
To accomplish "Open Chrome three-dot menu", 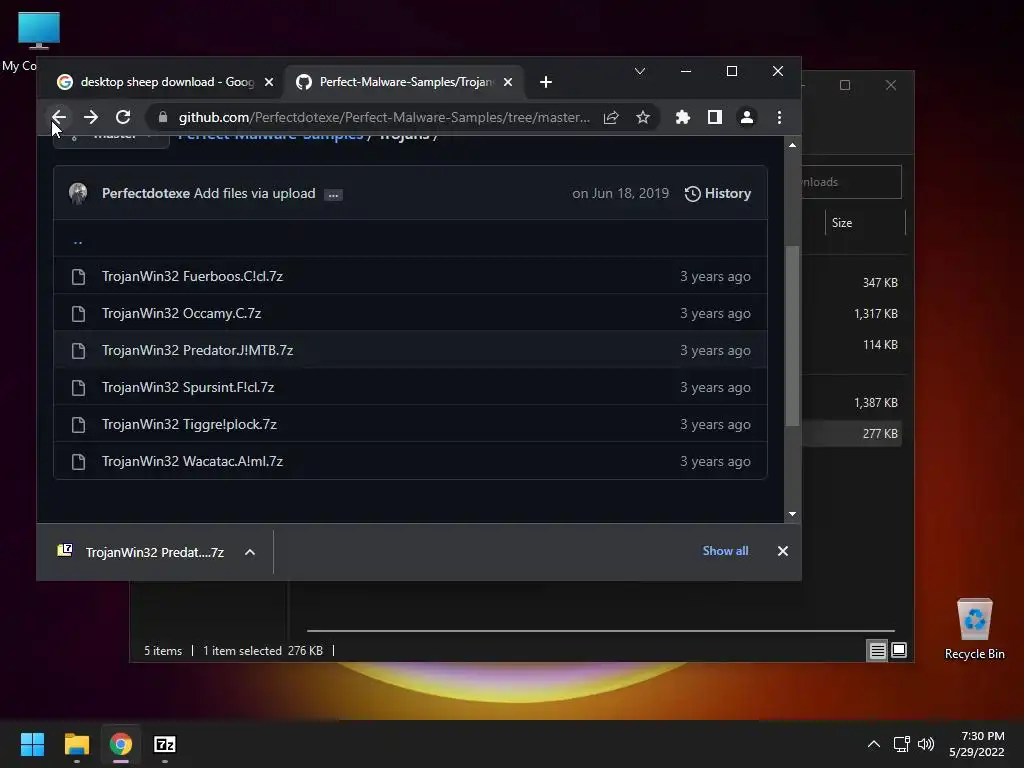I will (x=779, y=118).
